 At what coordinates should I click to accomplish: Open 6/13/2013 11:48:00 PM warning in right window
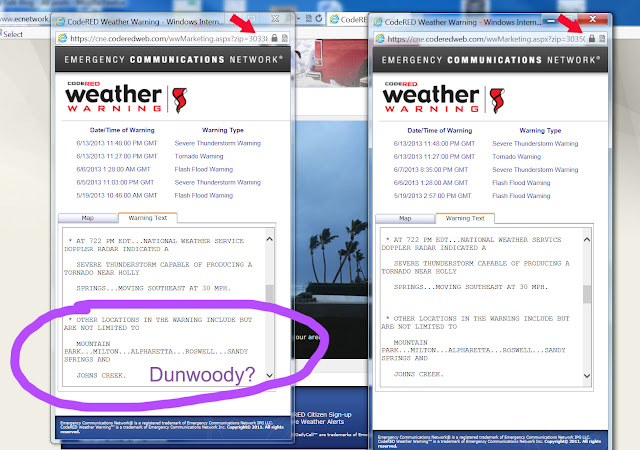pos(434,143)
